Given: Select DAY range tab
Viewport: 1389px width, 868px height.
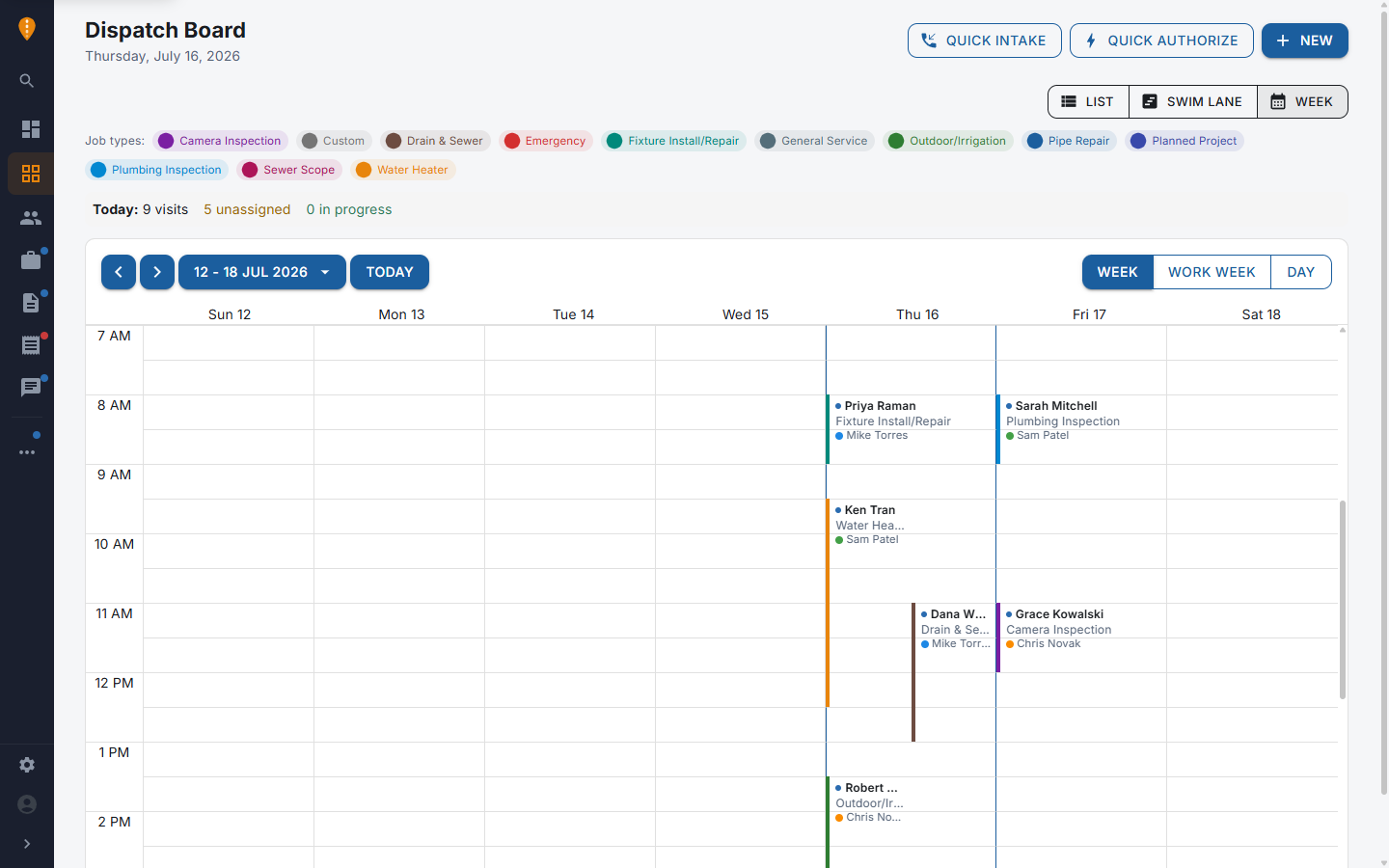Looking at the screenshot, I should pos(1301,272).
